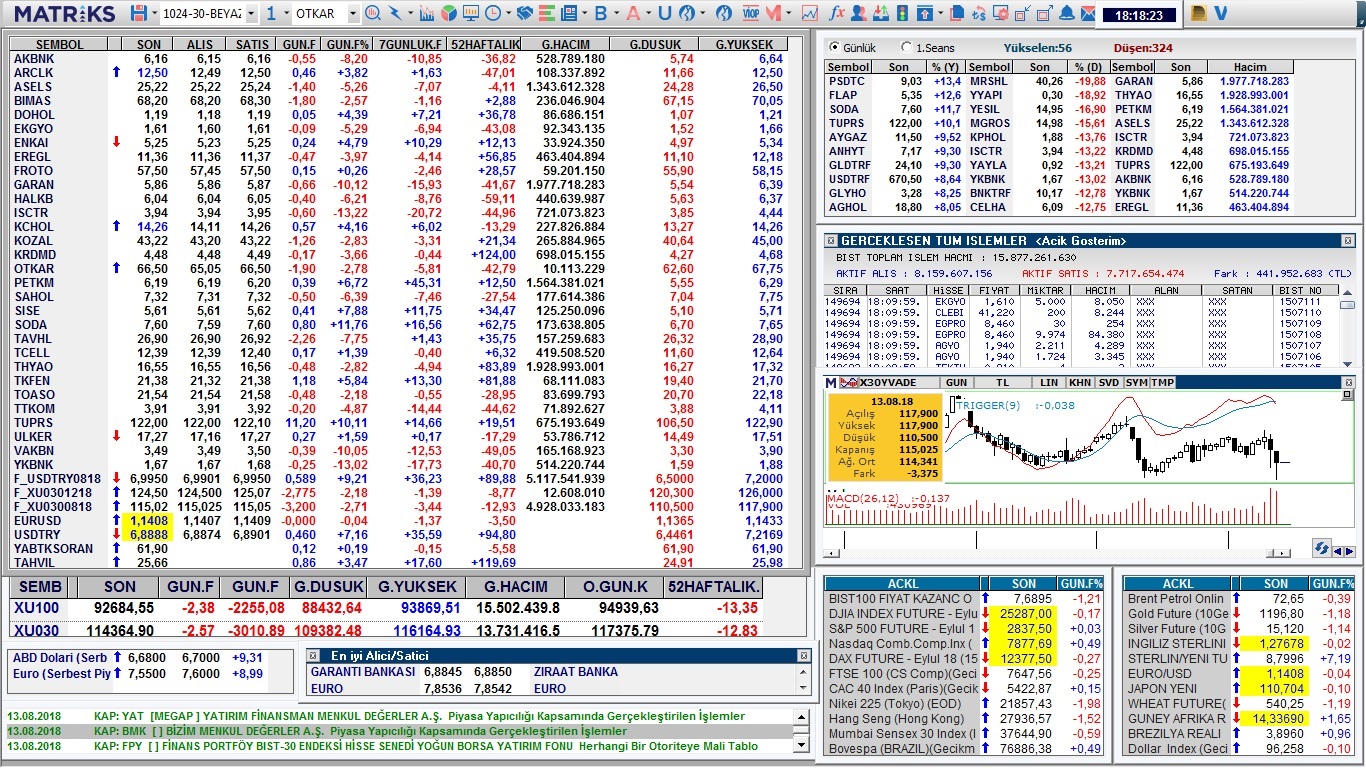Select the TL tab in the X30YVADE chart
The height and width of the screenshot is (768, 1366).
pyautogui.click(x=1003, y=383)
